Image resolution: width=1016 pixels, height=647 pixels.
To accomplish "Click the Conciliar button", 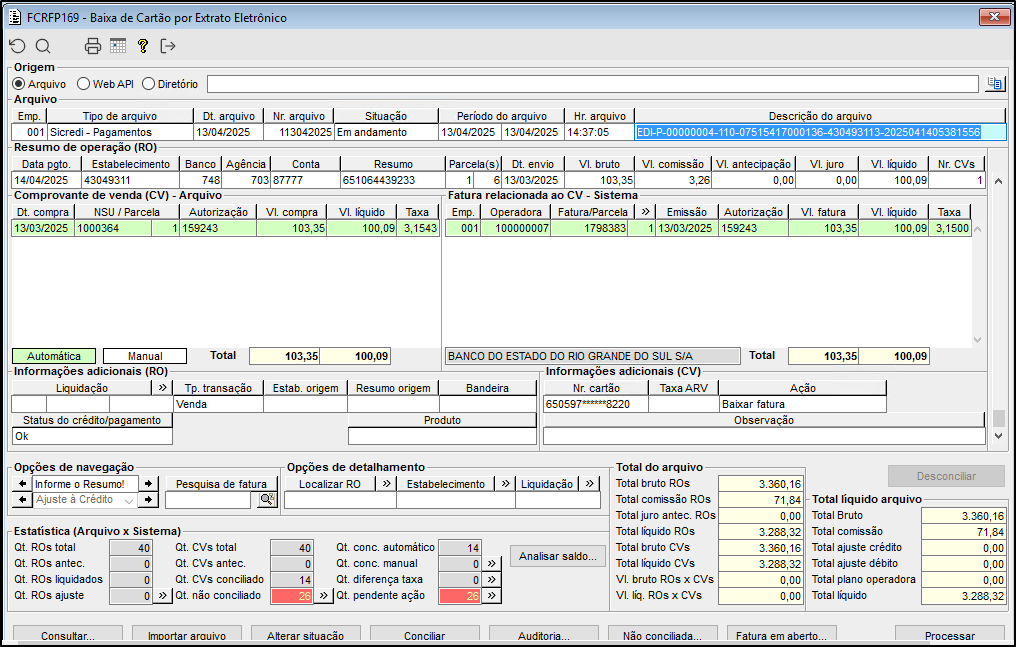I will [424, 635].
